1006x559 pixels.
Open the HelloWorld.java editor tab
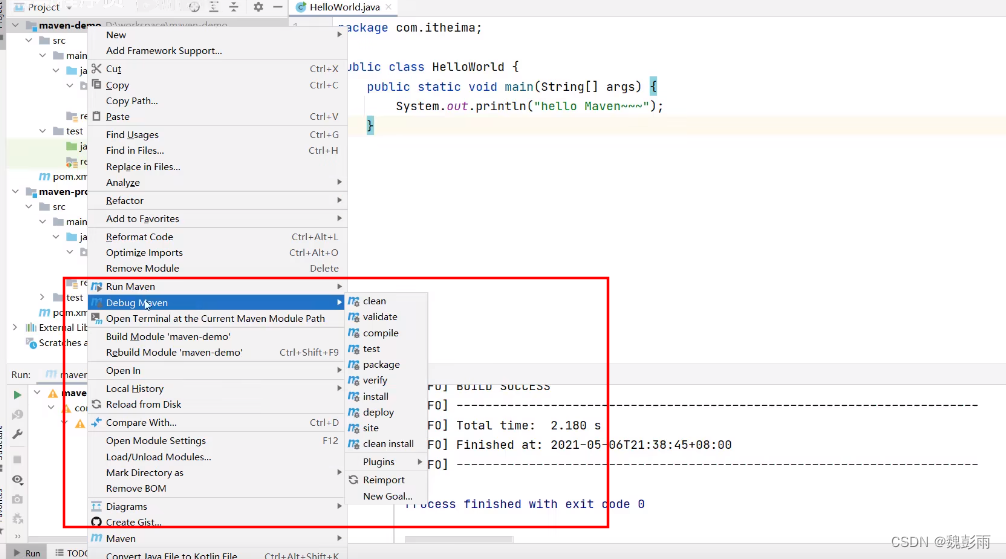(344, 7)
